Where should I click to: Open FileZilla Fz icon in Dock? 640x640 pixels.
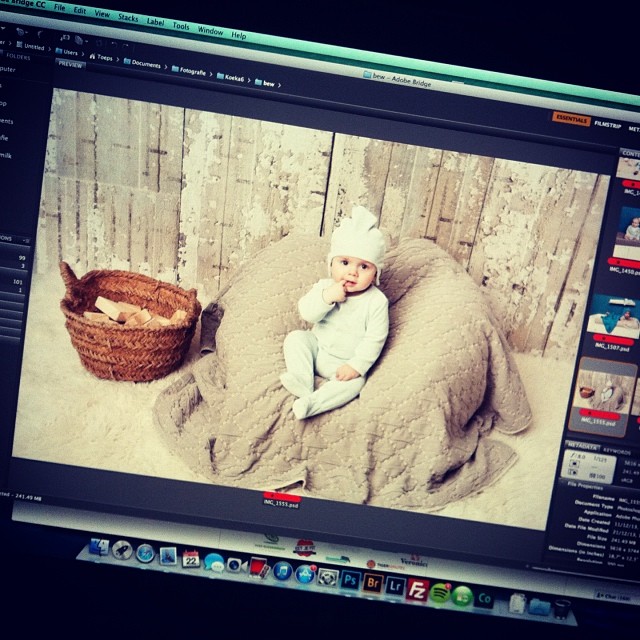click(417, 590)
